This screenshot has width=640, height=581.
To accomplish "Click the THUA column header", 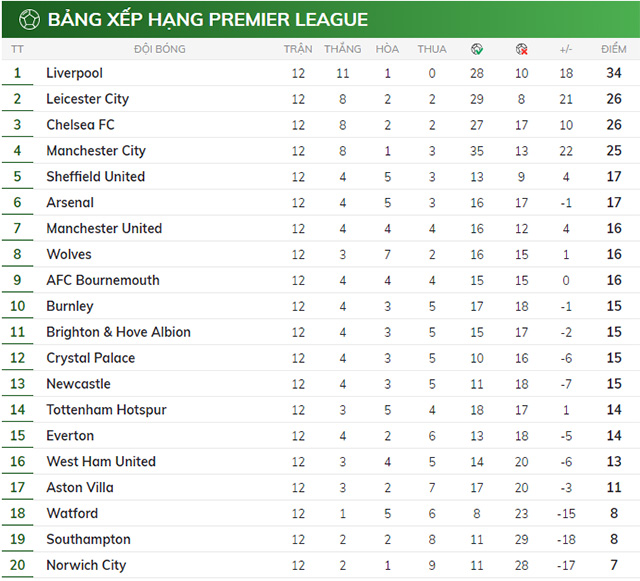I will pyautogui.click(x=432, y=48).
